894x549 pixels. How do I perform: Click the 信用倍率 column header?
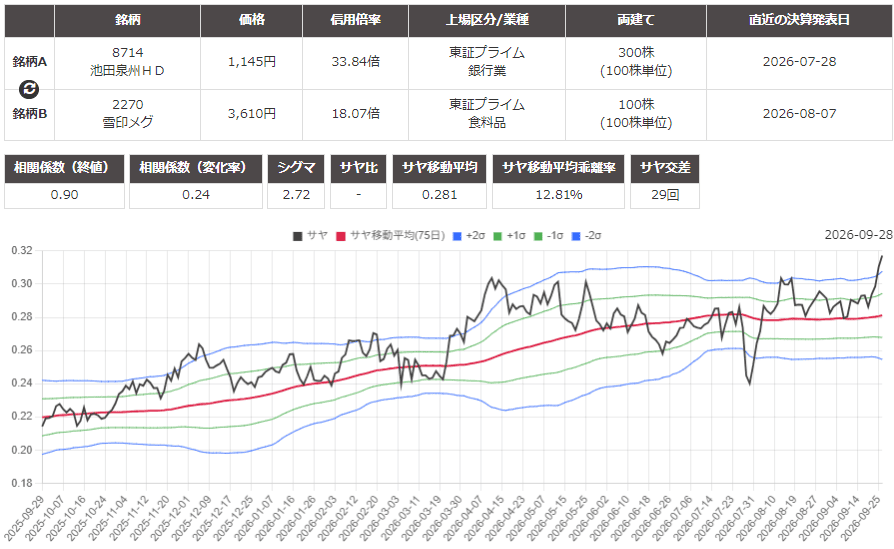355,20
